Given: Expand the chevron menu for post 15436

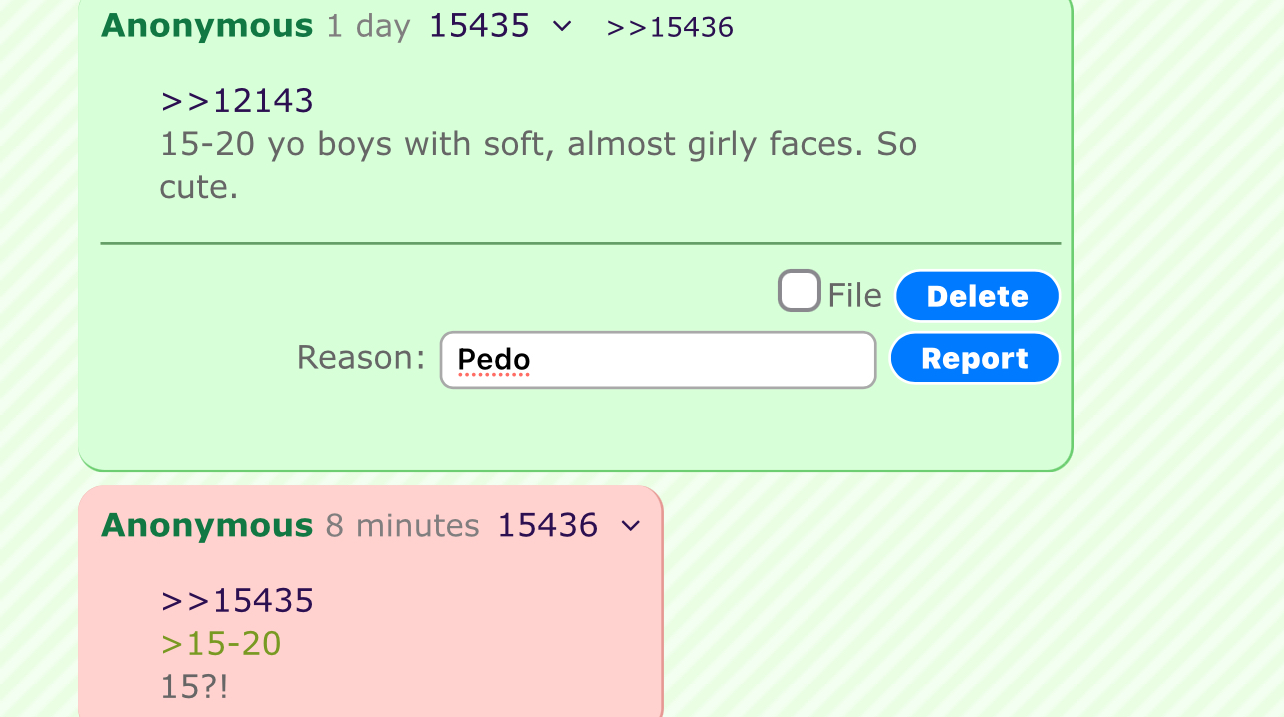Looking at the screenshot, I should click(x=630, y=526).
